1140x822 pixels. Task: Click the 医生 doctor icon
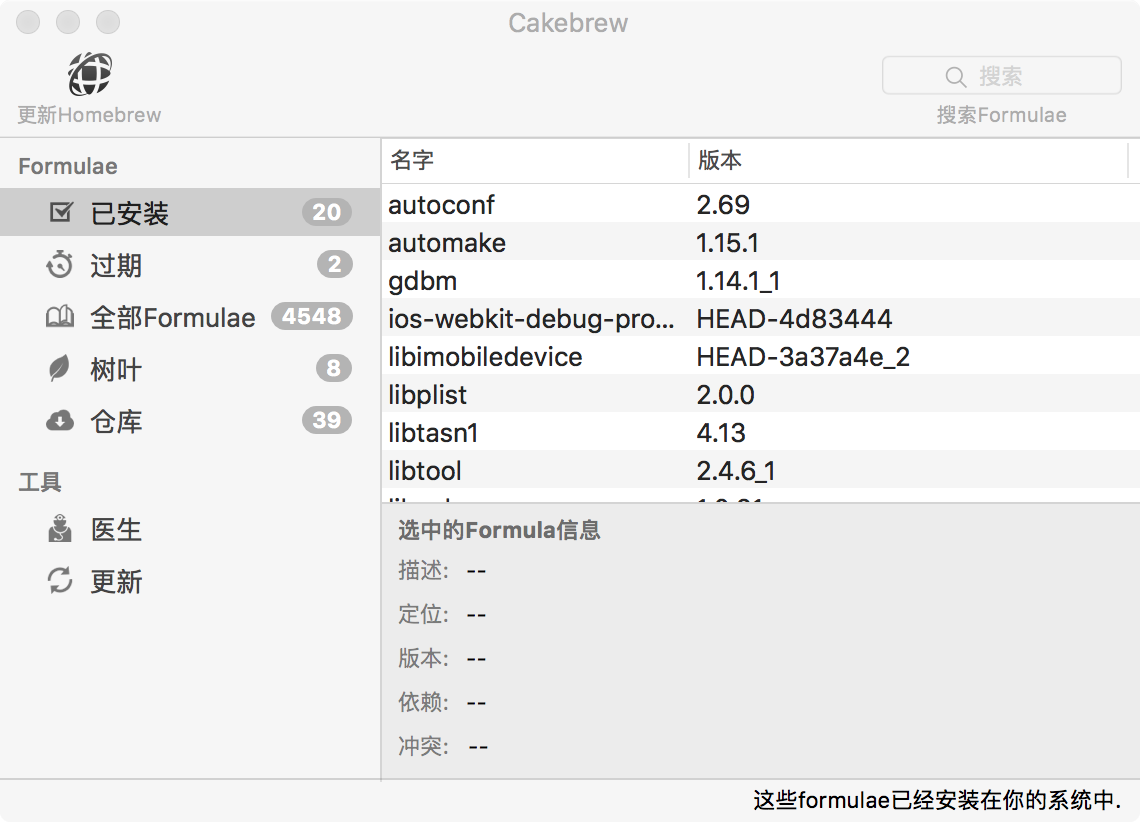pos(60,528)
